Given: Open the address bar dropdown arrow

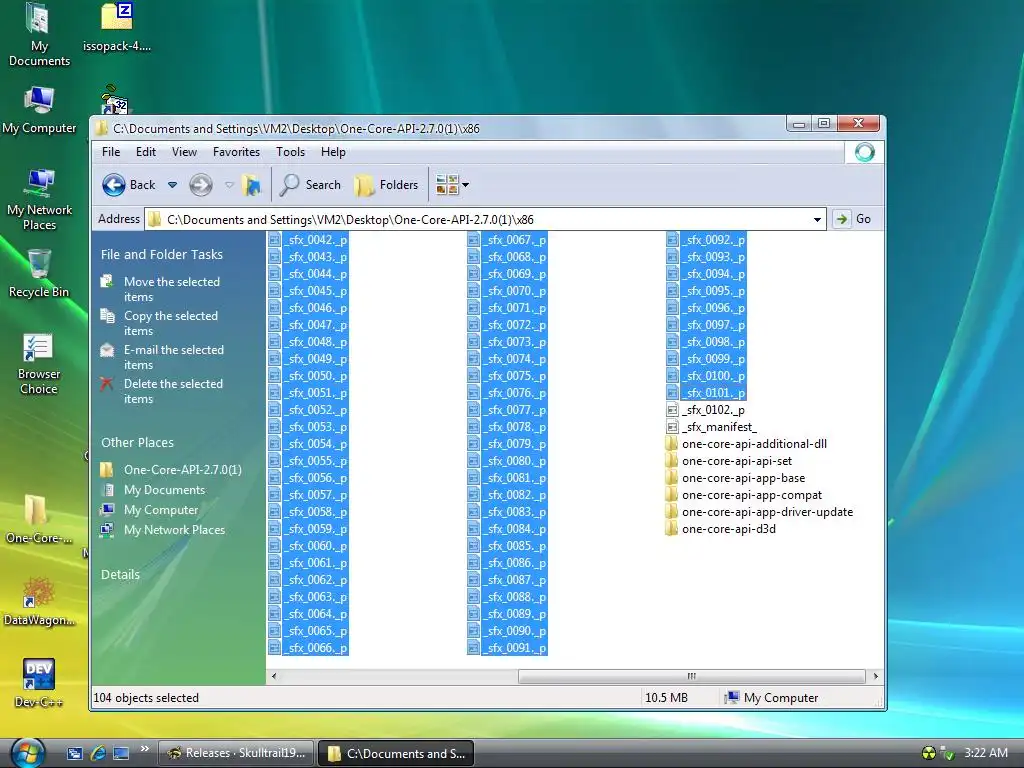Looking at the screenshot, I should 817,219.
